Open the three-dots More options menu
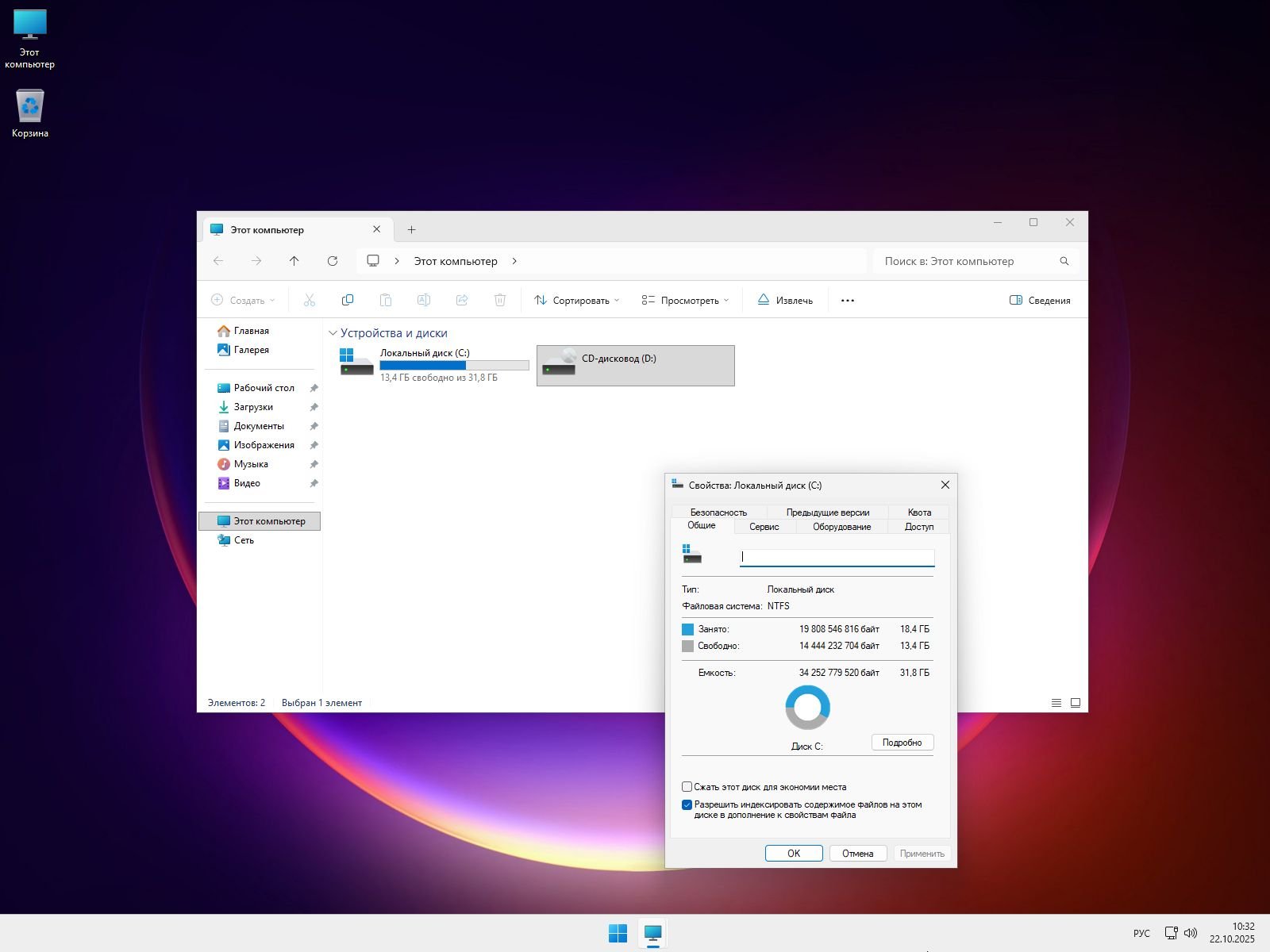Viewport: 1270px width, 952px height. [x=847, y=301]
